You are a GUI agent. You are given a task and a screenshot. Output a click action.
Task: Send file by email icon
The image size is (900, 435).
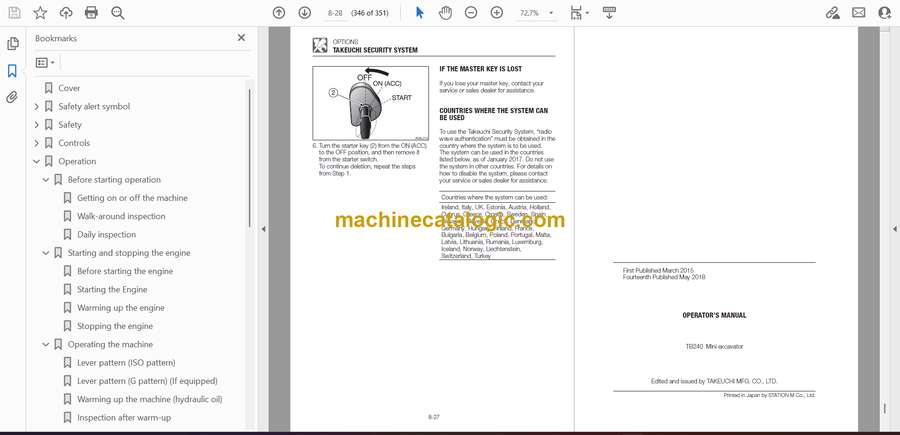coord(859,13)
